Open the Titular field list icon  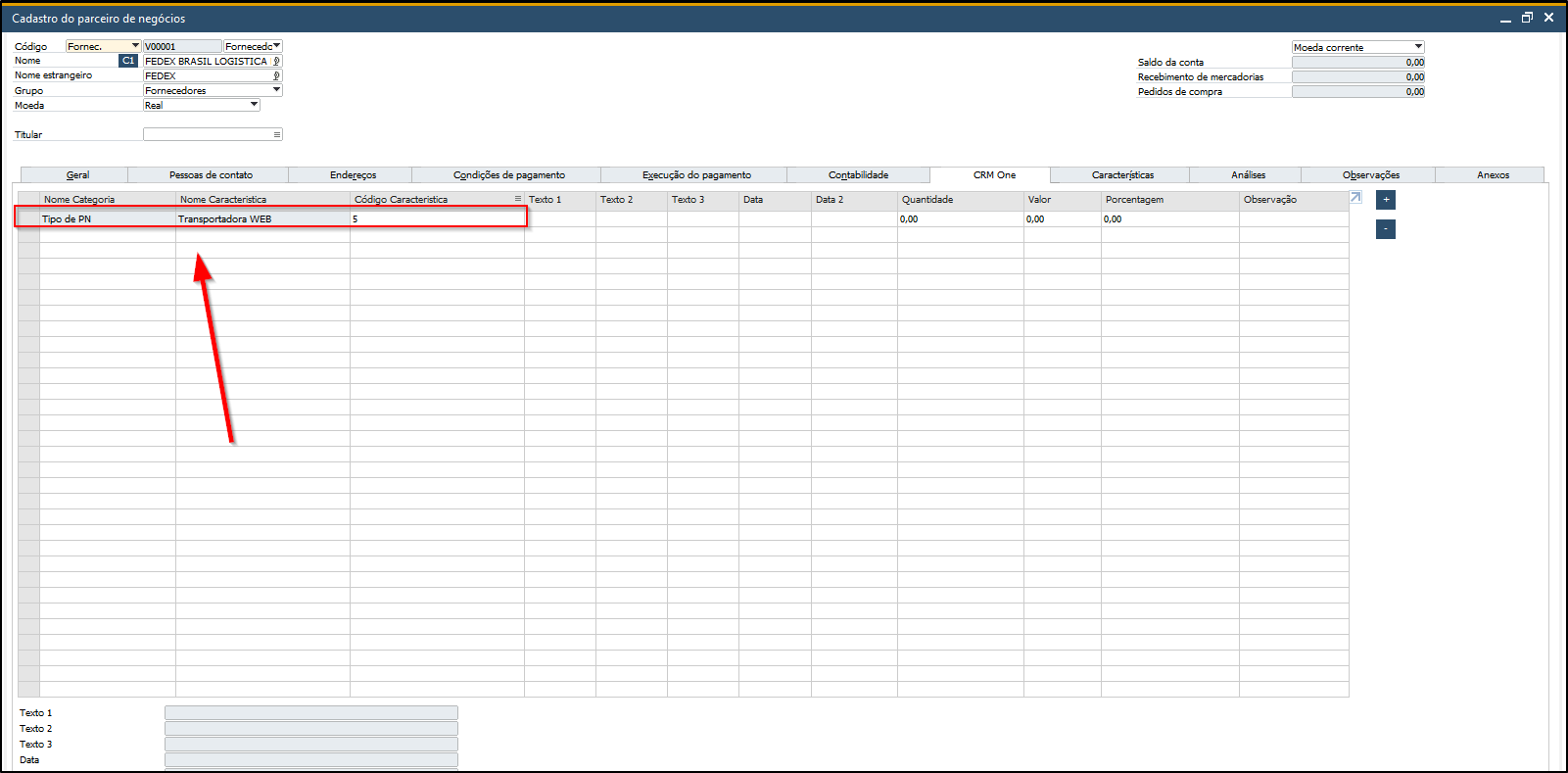pos(277,134)
